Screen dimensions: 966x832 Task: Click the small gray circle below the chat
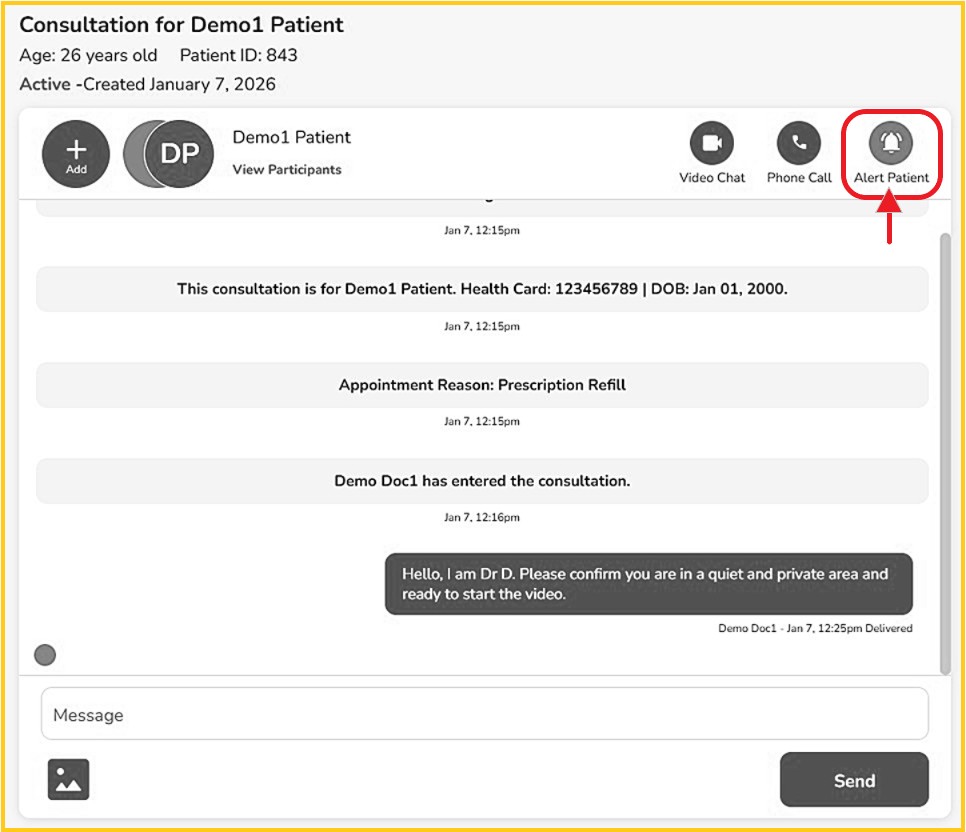click(45, 655)
